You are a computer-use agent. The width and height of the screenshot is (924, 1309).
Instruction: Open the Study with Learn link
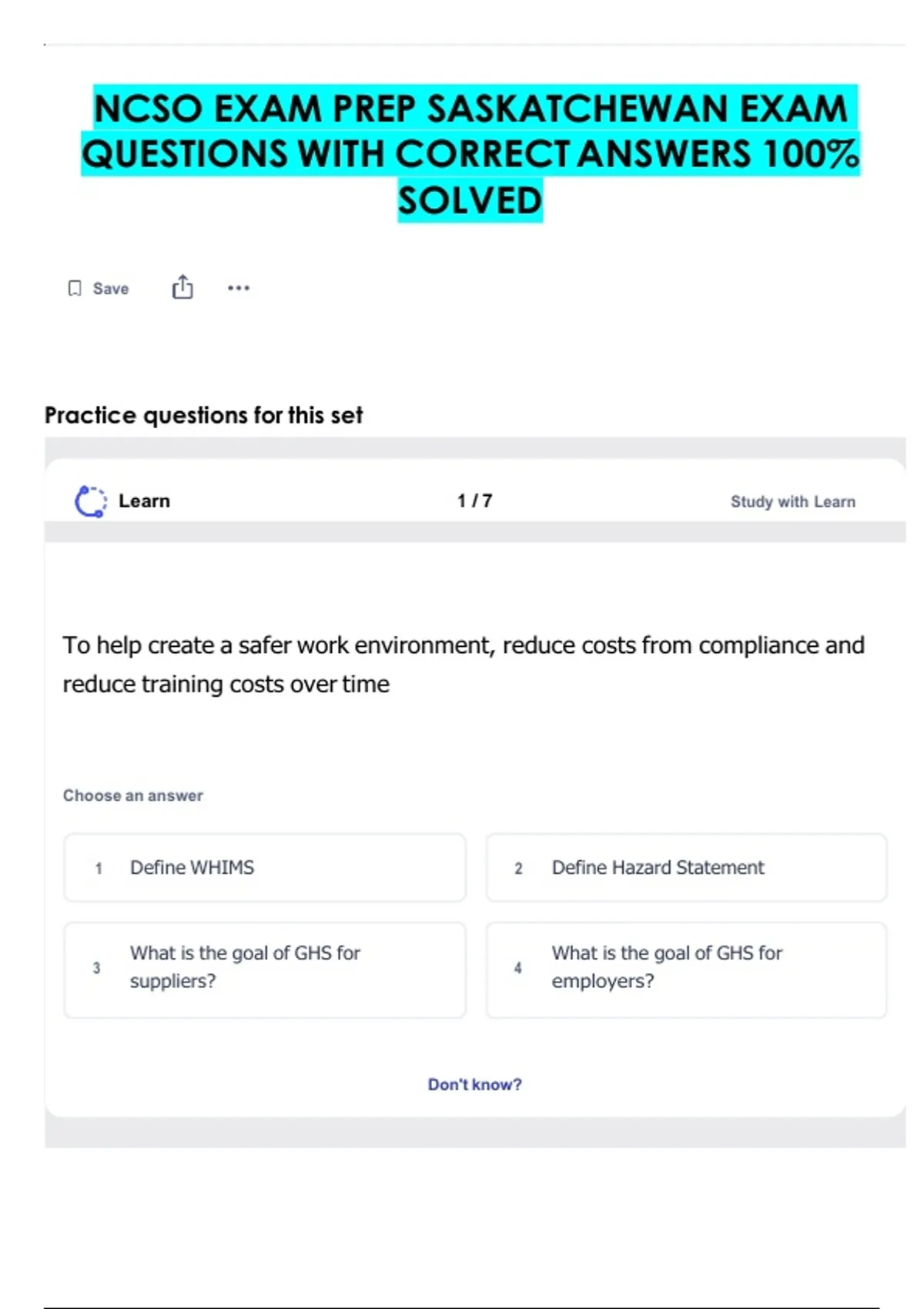(x=792, y=502)
